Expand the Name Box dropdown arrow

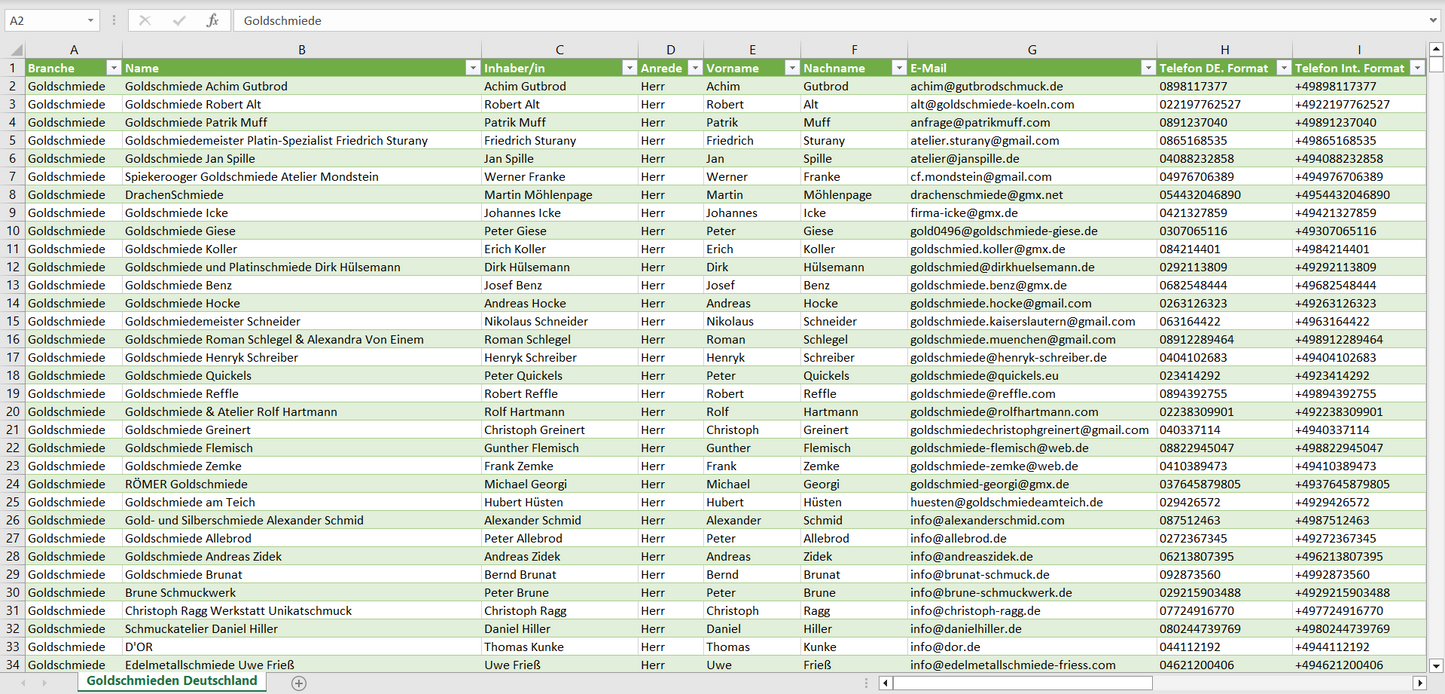point(91,20)
